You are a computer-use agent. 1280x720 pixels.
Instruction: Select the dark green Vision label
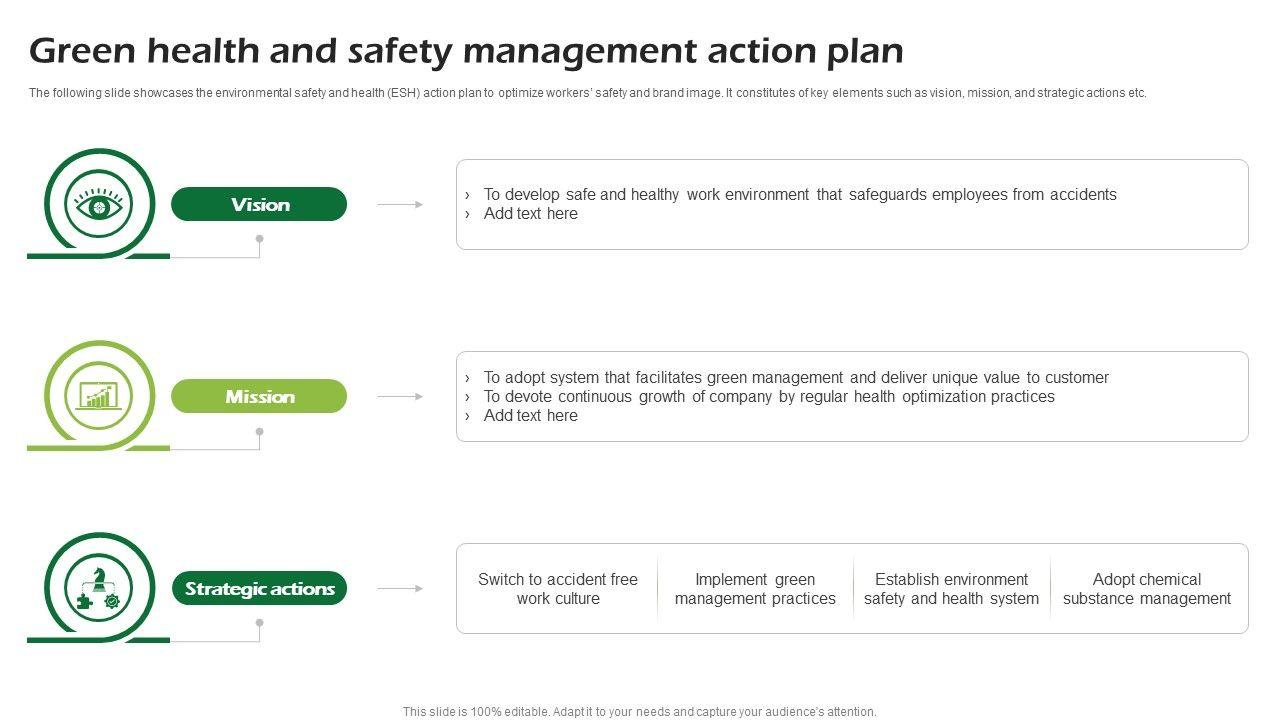pos(259,205)
